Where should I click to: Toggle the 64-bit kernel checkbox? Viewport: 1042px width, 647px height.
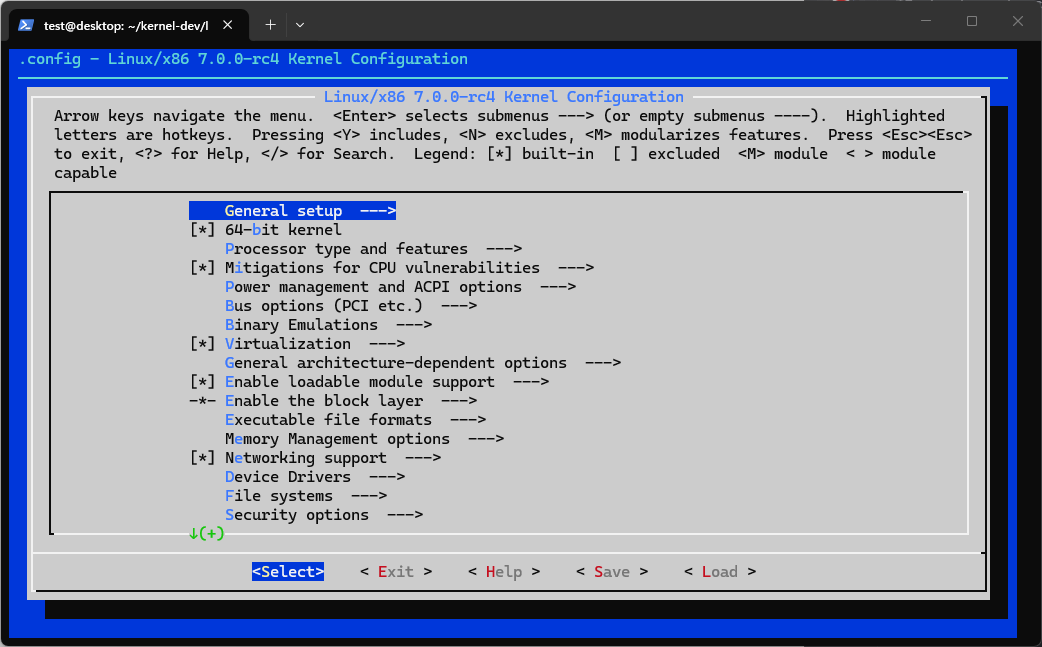click(x=203, y=230)
